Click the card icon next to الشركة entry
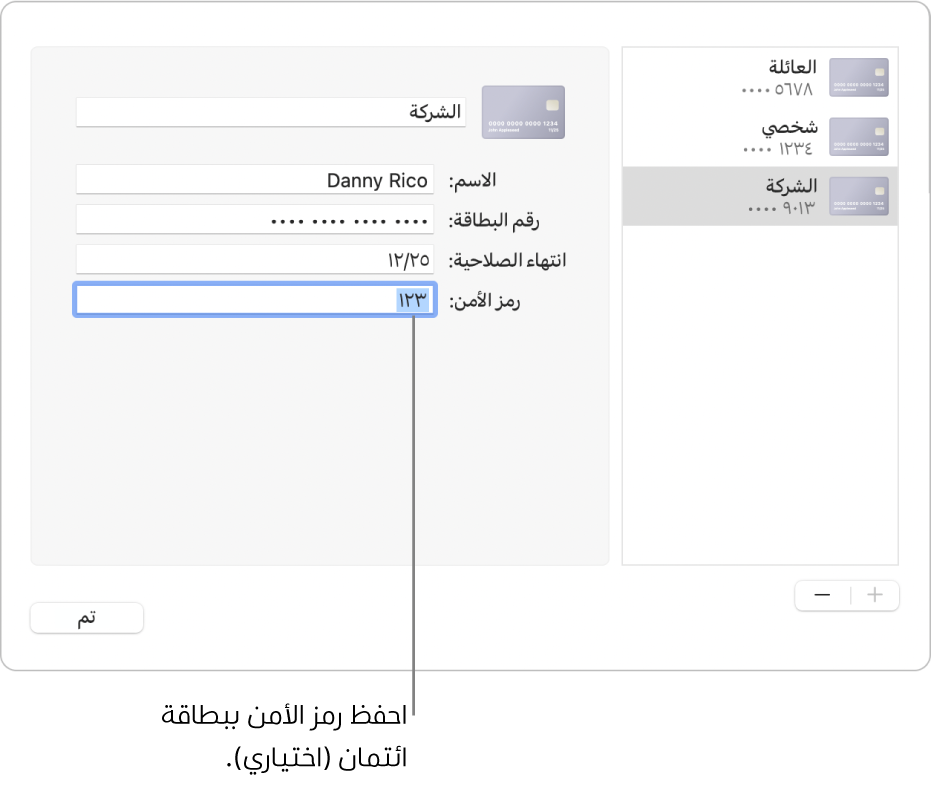931x787 pixels. tap(859, 196)
